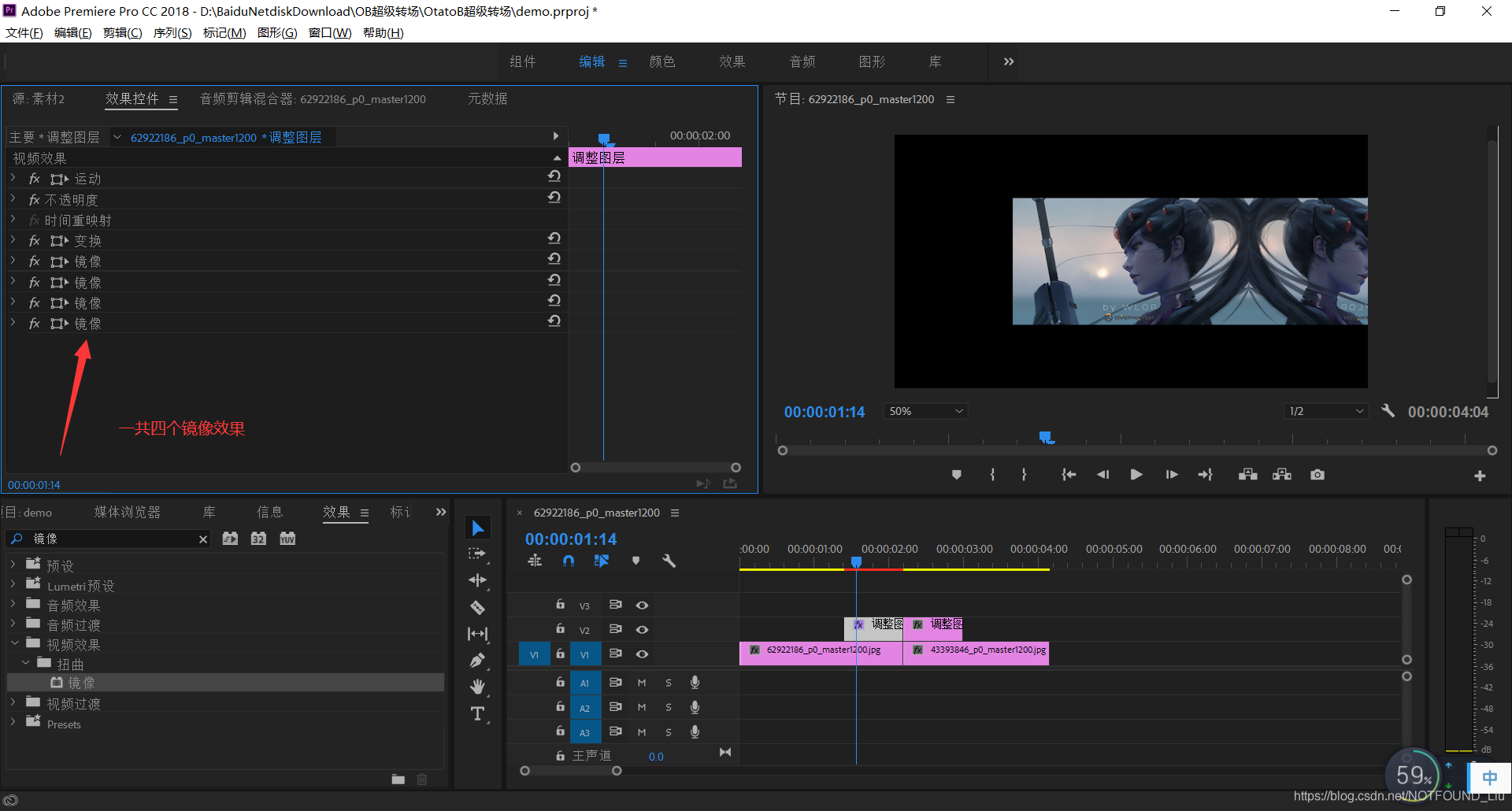The width and height of the screenshot is (1512, 811).
Task: Collapse the 扭曲 folder
Action: 26,663
